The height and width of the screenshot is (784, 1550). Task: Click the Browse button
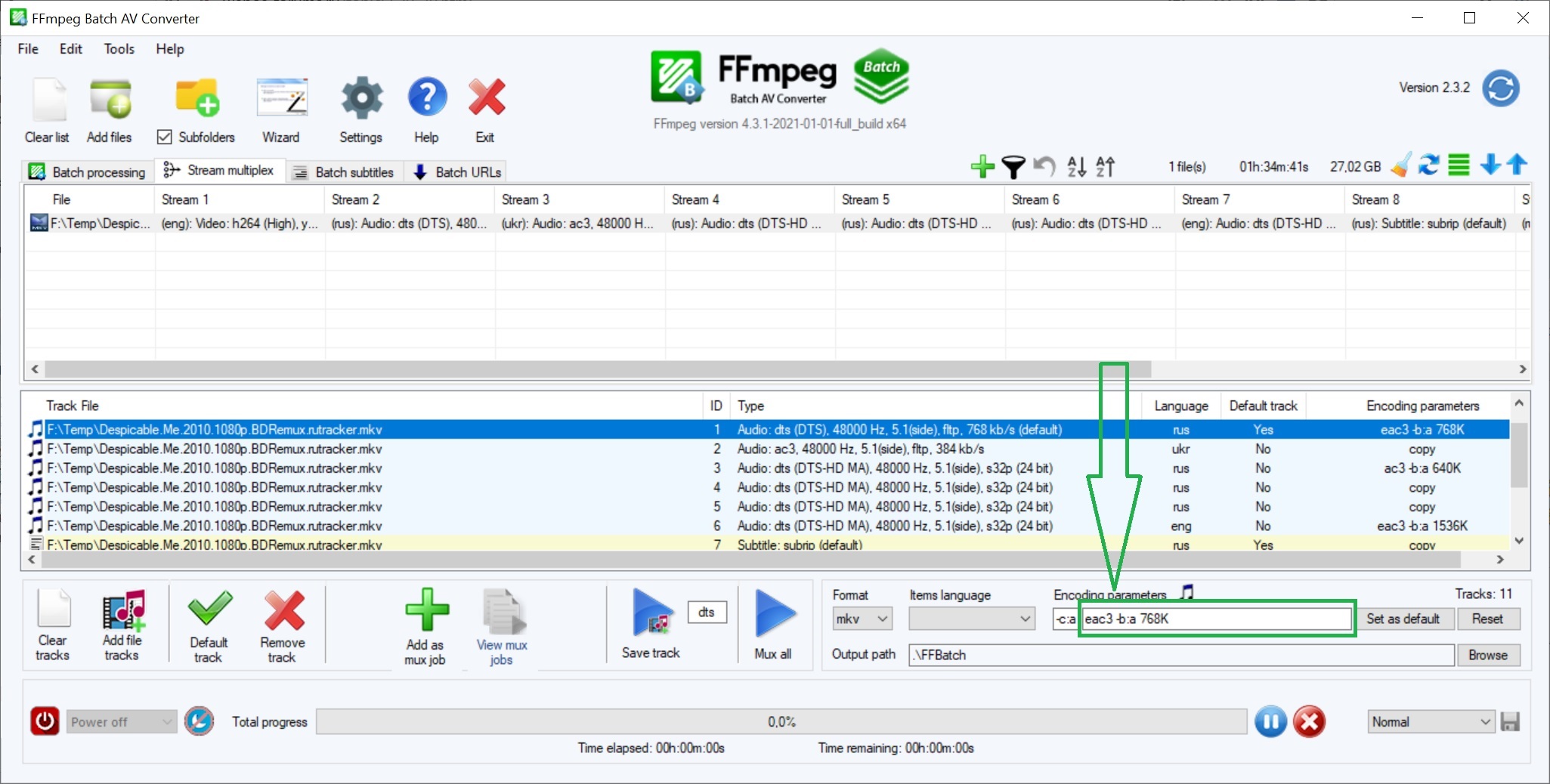[1487, 656]
